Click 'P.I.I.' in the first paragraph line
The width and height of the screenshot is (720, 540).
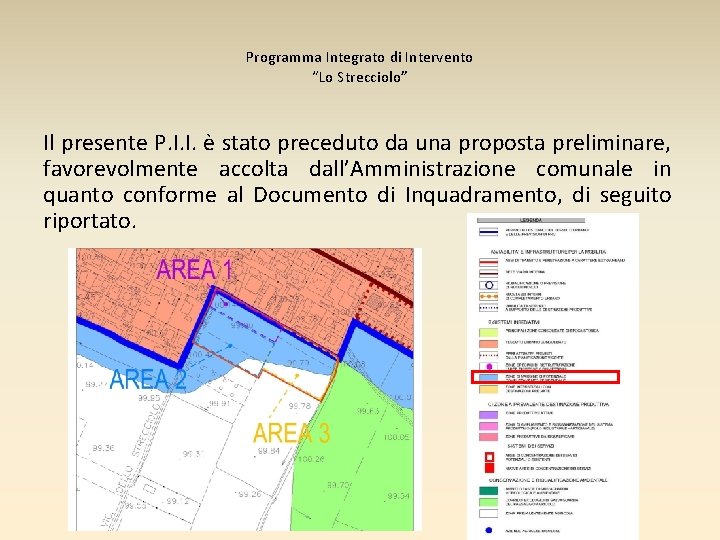pos(175,143)
